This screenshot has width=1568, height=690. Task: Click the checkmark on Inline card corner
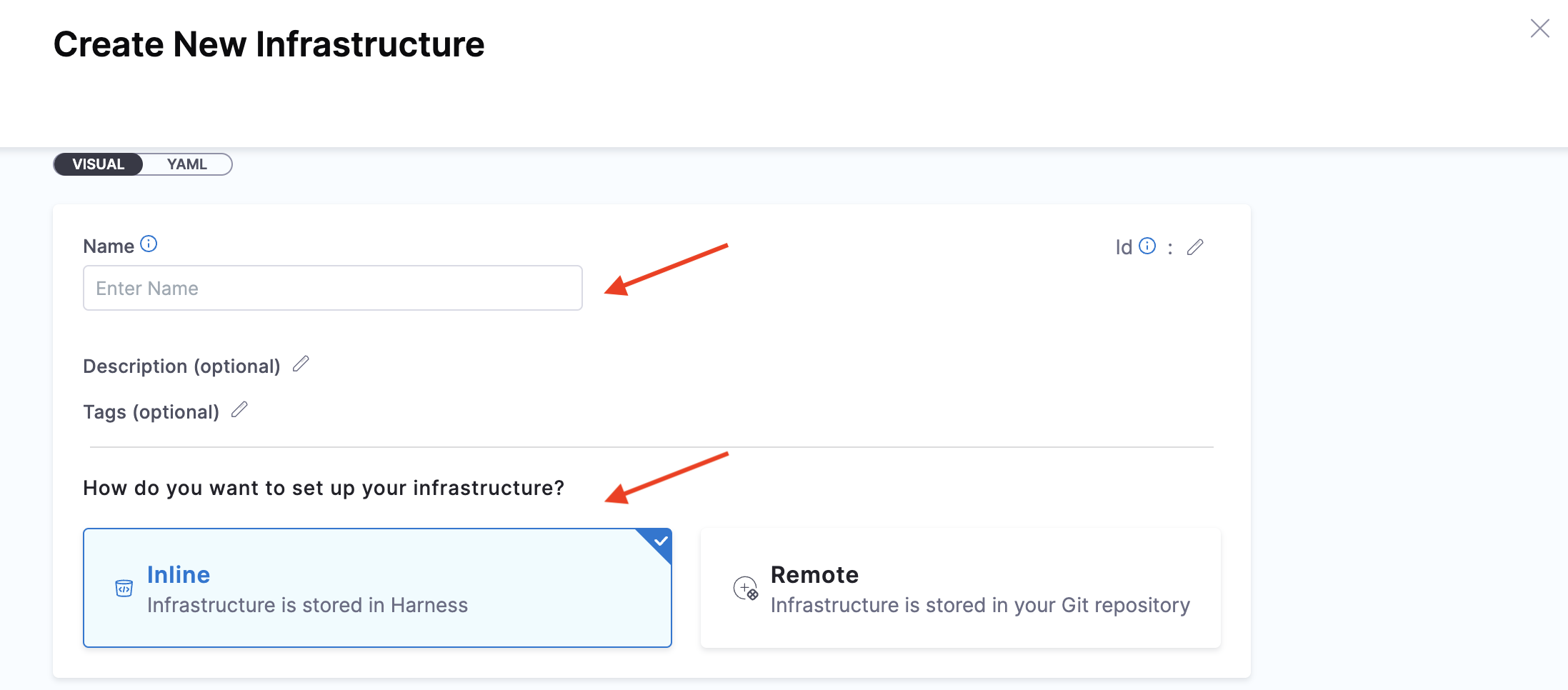(661, 541)
